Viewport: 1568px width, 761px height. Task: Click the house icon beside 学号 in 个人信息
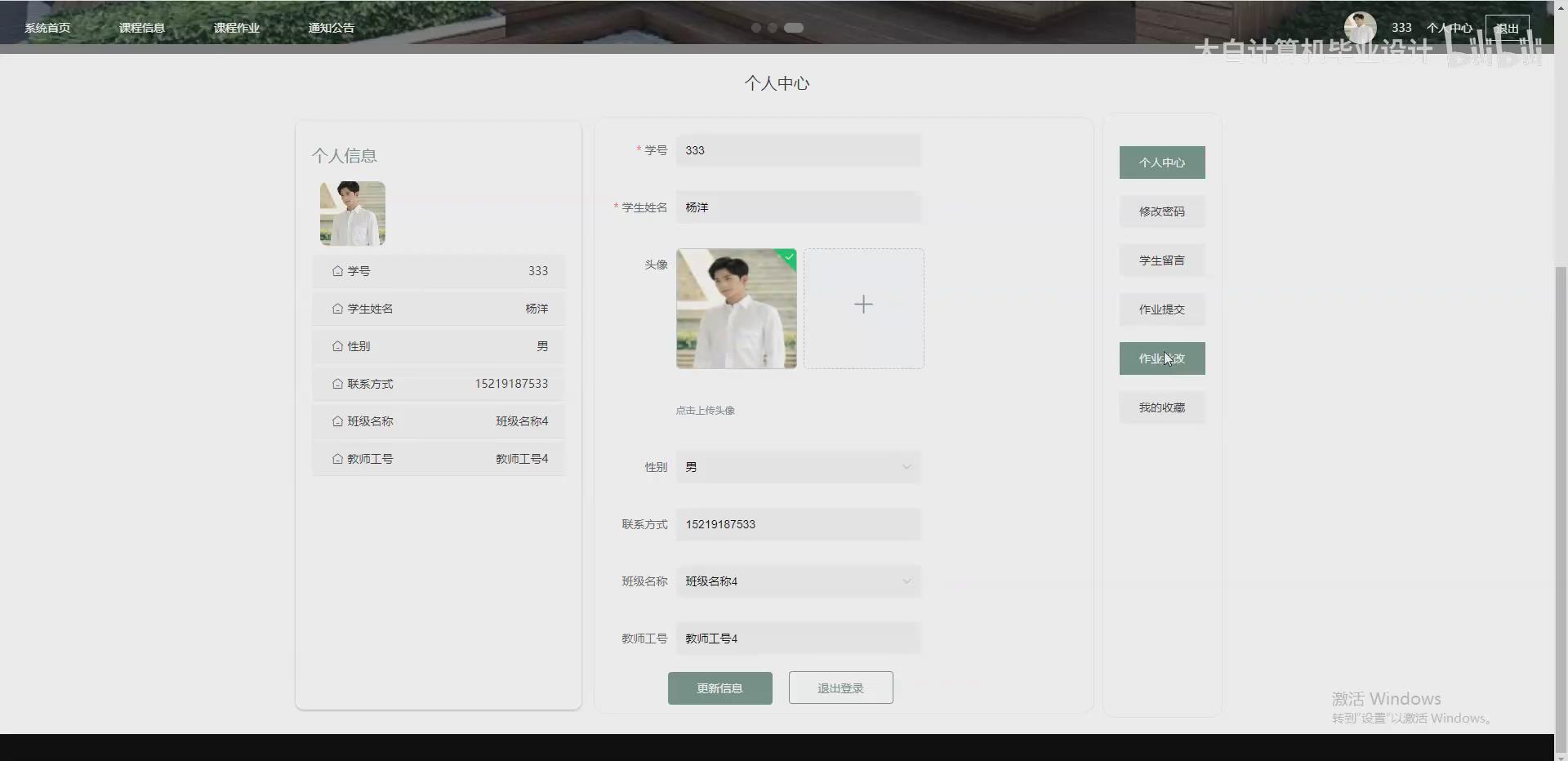click(337, 271)
